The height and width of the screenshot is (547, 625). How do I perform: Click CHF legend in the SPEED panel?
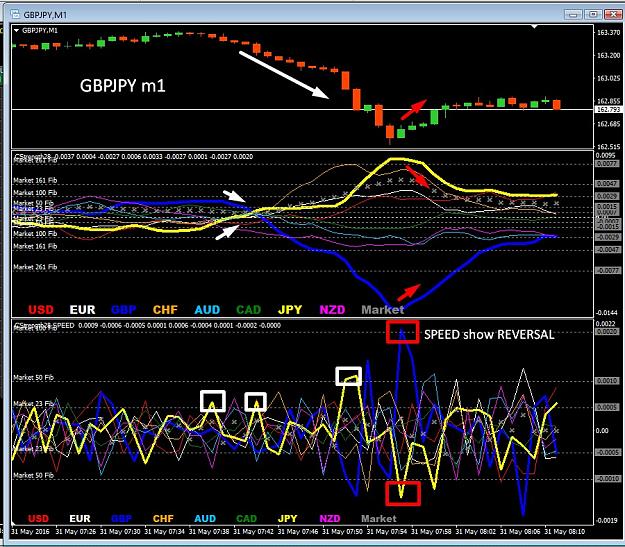click(x=163, y=518)
